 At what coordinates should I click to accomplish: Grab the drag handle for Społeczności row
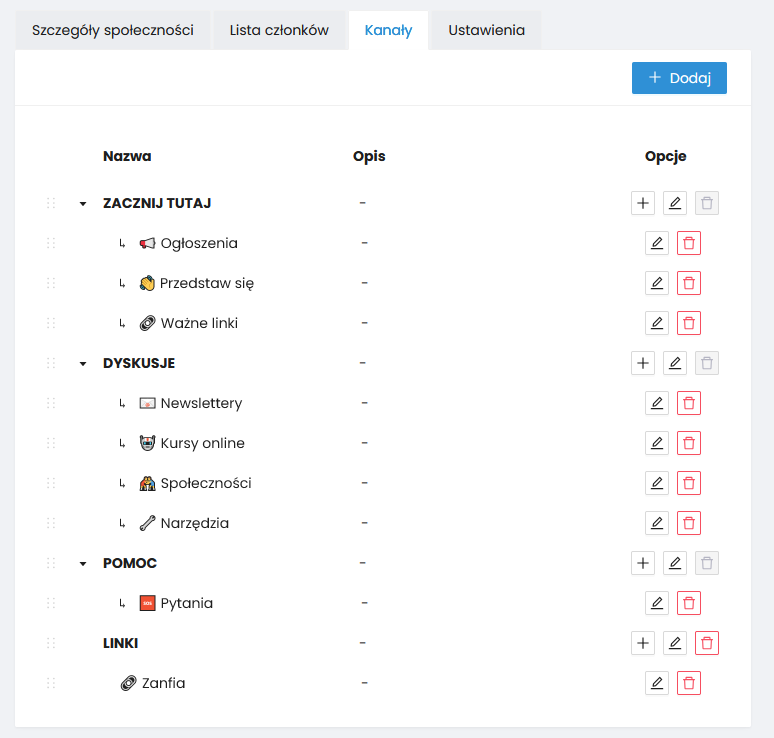tap(51, 483)
